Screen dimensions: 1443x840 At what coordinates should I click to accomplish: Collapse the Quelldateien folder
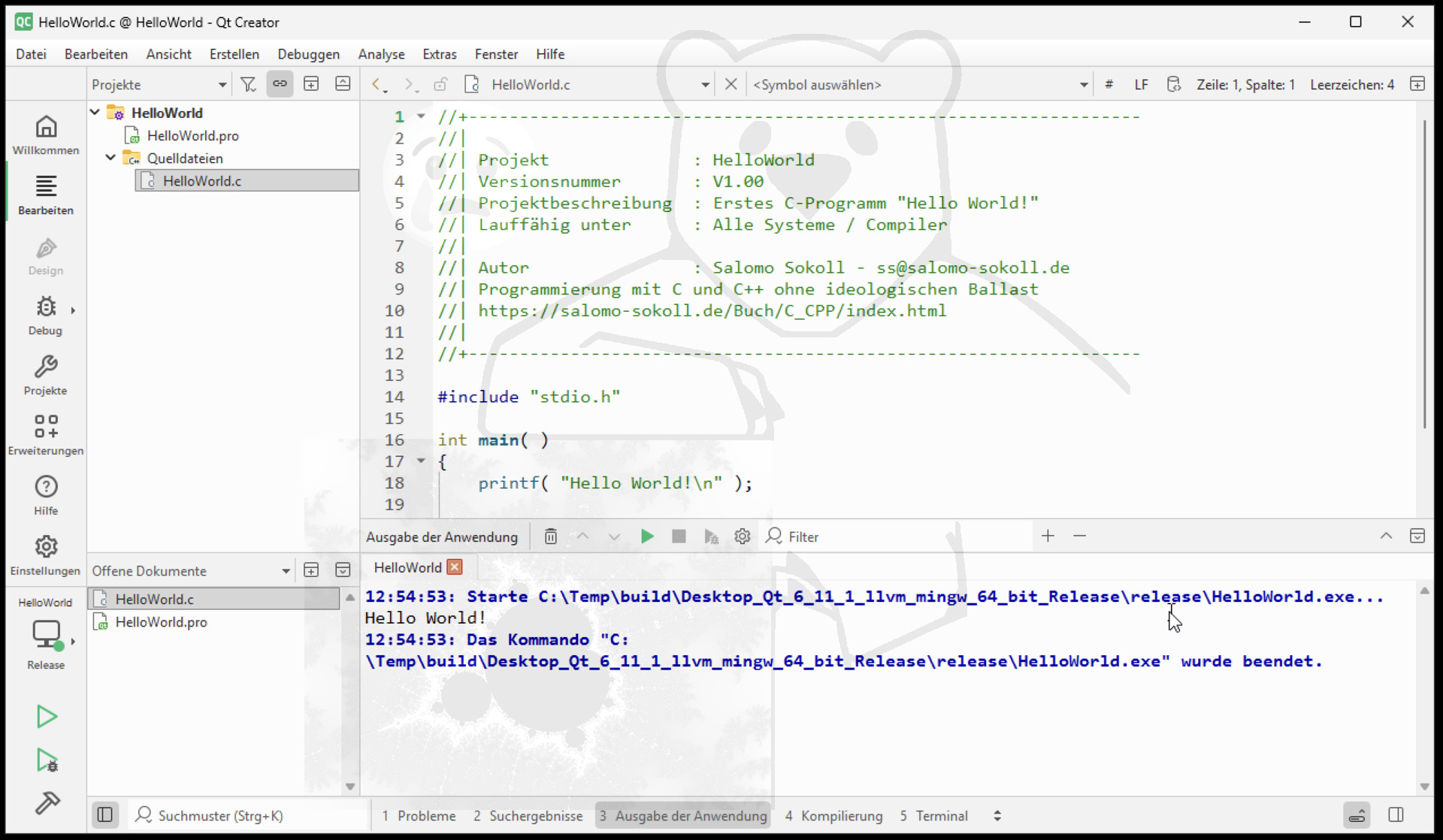tap(111, 158)
